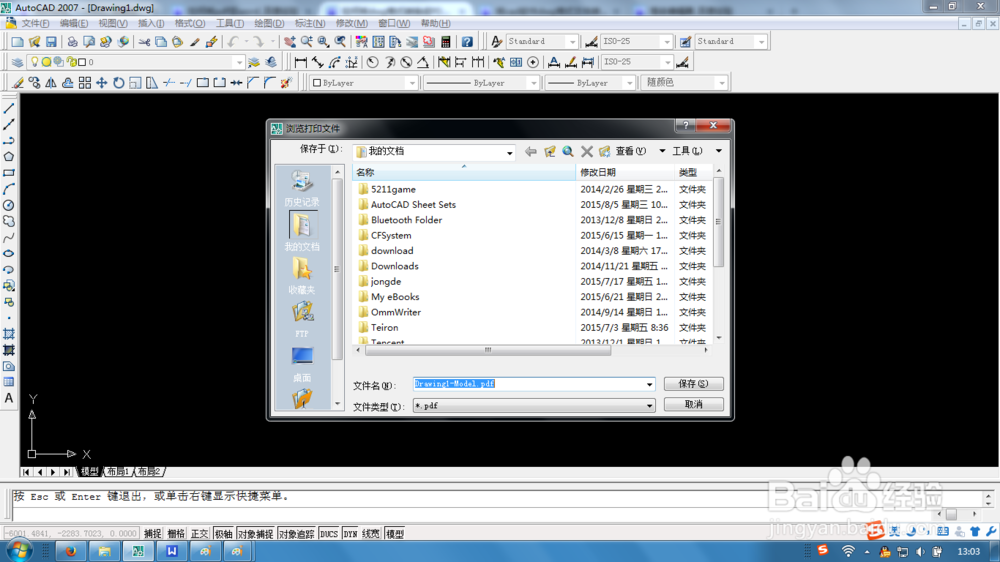Expand the 文件类型 *.pdf dropdown
Viewport: 1000px width, 562px height.
tap(649, 406)
